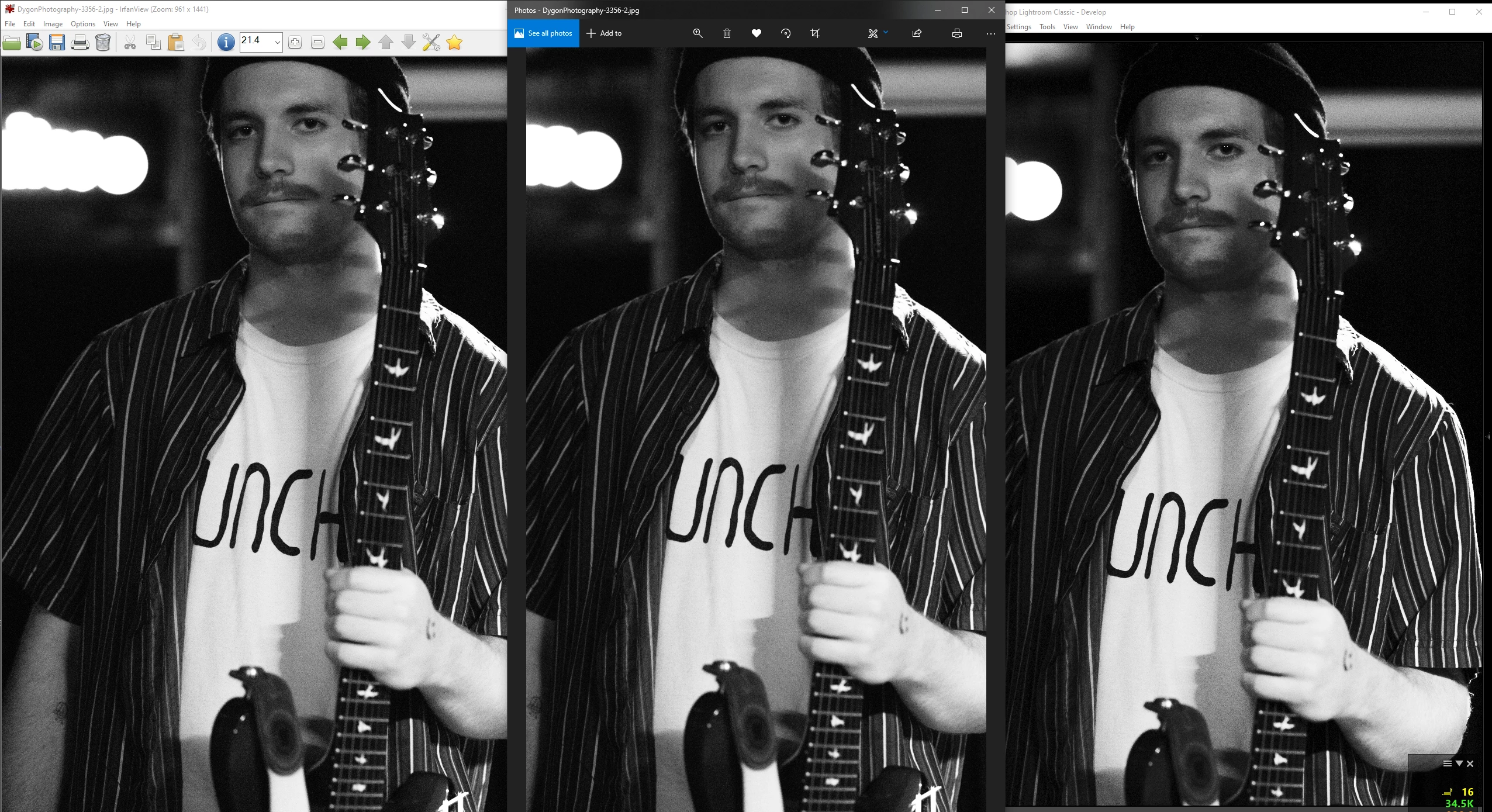This screenshot has height=812, width=1492.
Task: Open IrfanView settings wrench icon
Action: pos(431,42)
